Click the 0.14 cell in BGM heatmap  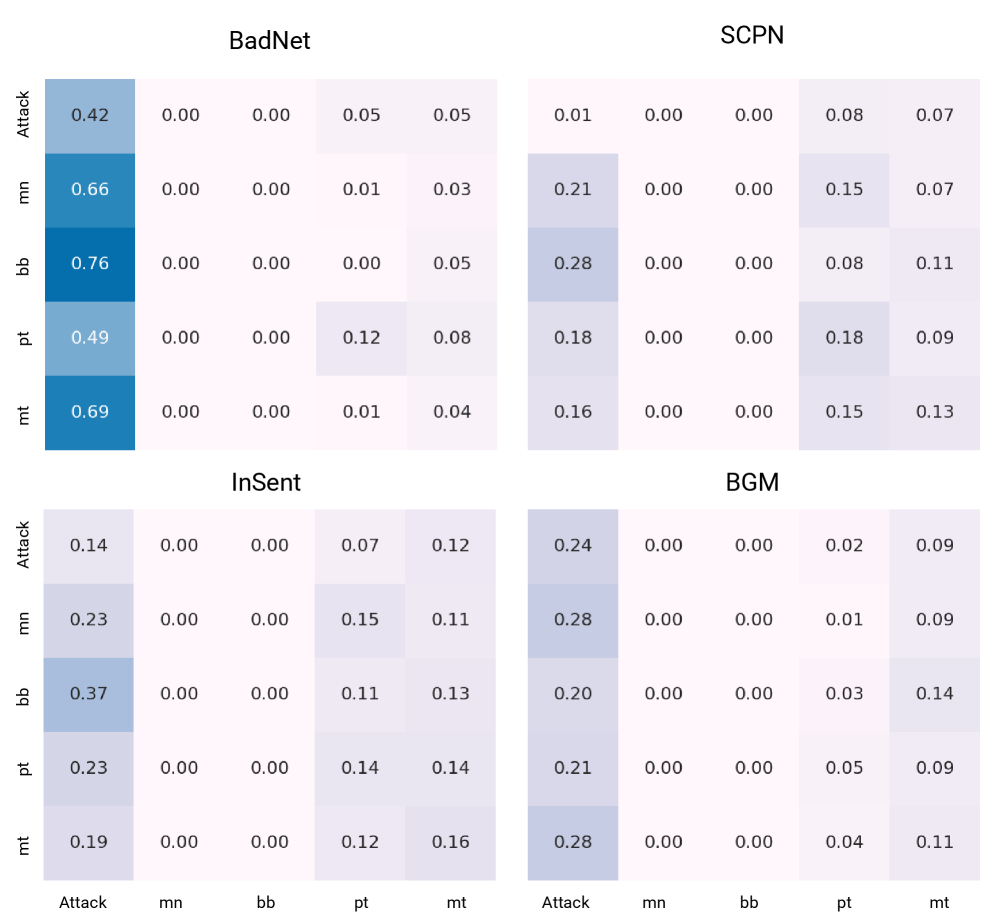coord(934,694)
